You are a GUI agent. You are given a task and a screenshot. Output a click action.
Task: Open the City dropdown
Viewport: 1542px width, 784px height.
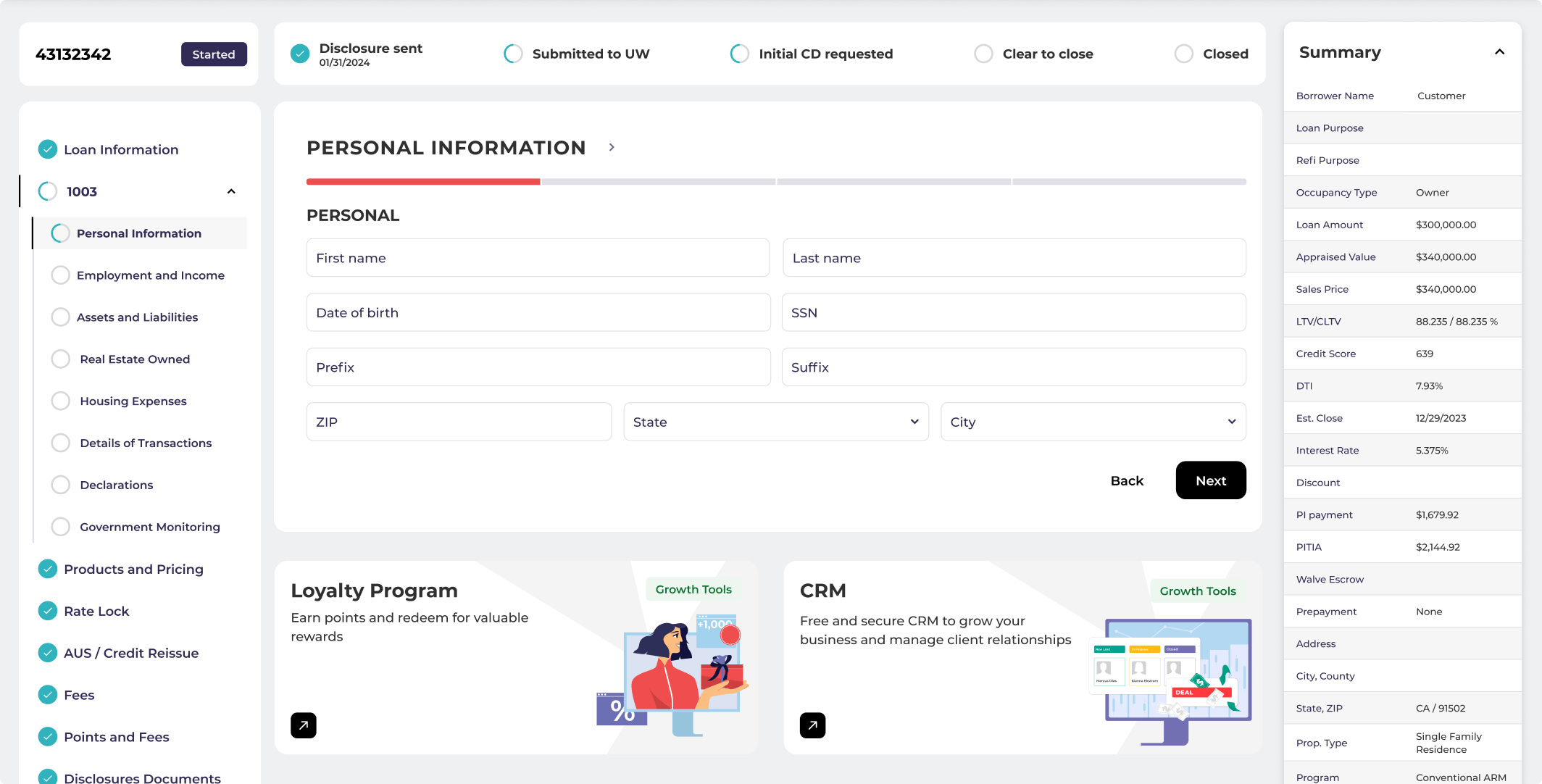coord(1093,422)
